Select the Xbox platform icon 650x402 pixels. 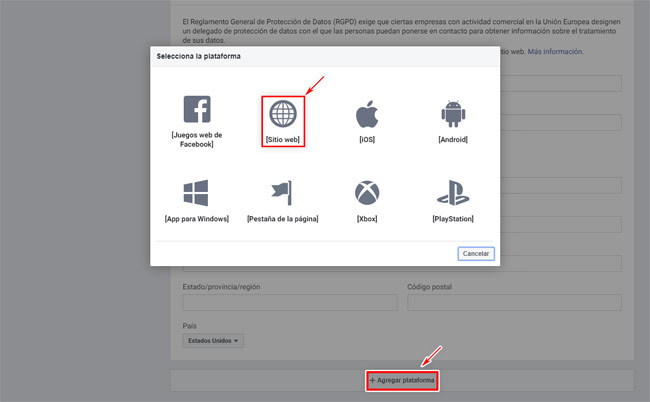(x=367, y=193)
